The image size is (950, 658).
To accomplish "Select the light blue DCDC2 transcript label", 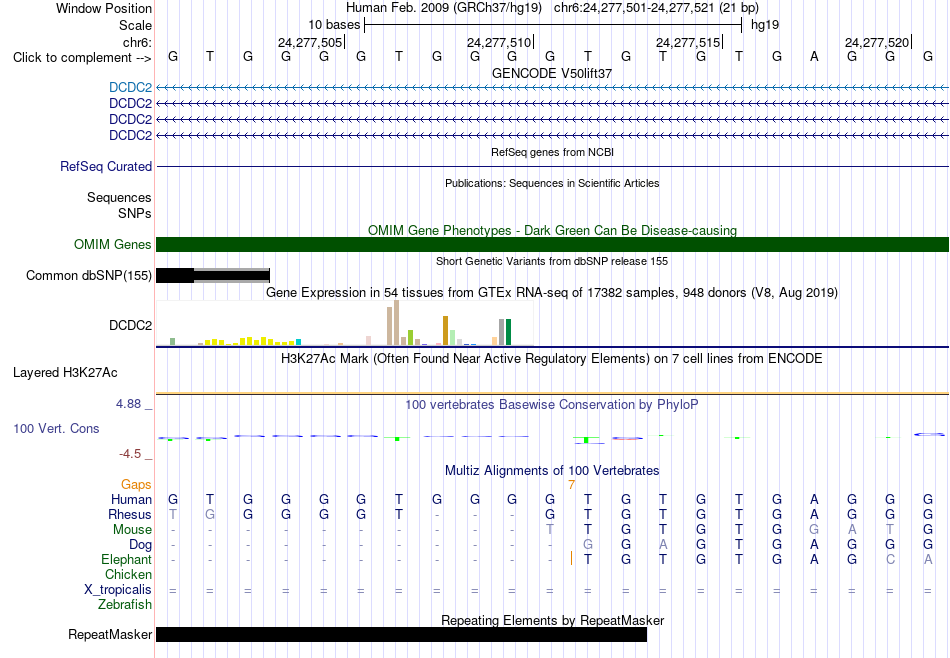I will 130,88.
